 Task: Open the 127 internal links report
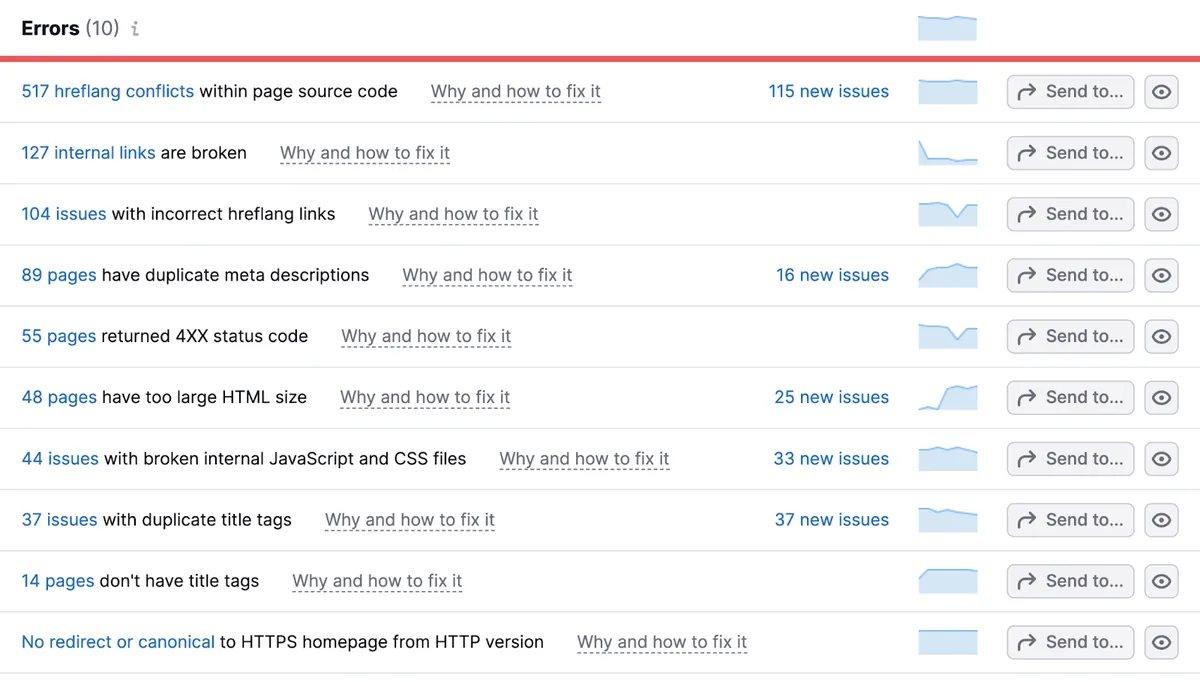pos(88,153)
